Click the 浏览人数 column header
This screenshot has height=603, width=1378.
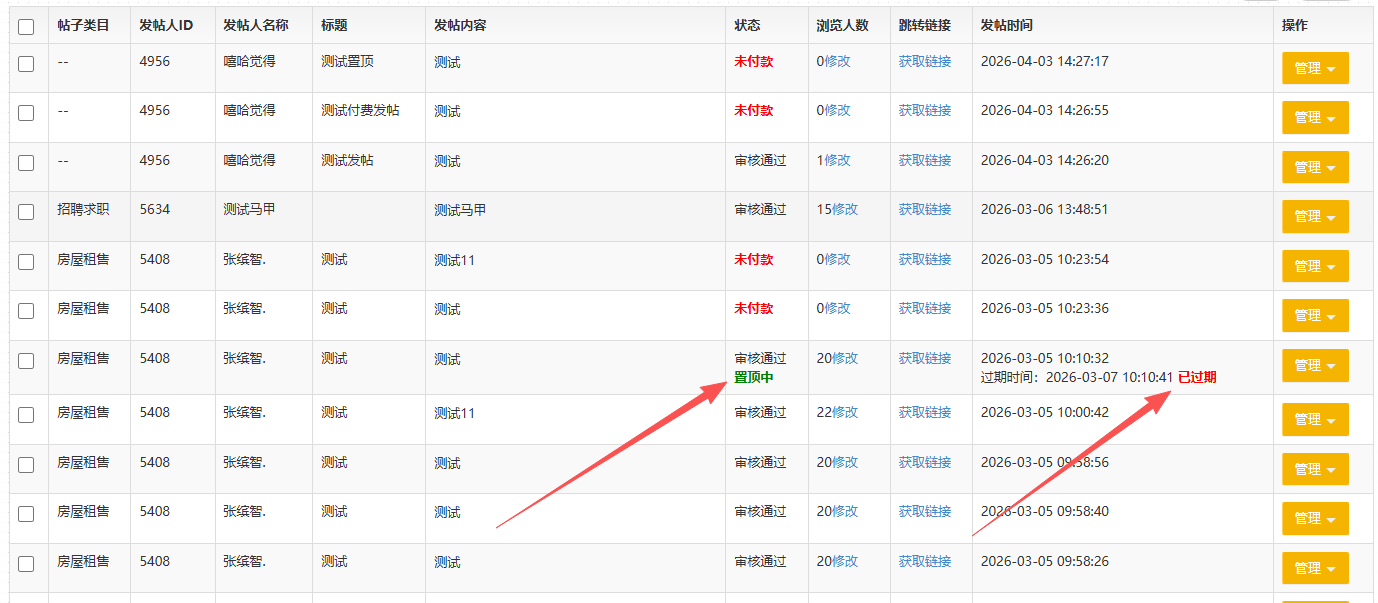(x=842, y=25)
